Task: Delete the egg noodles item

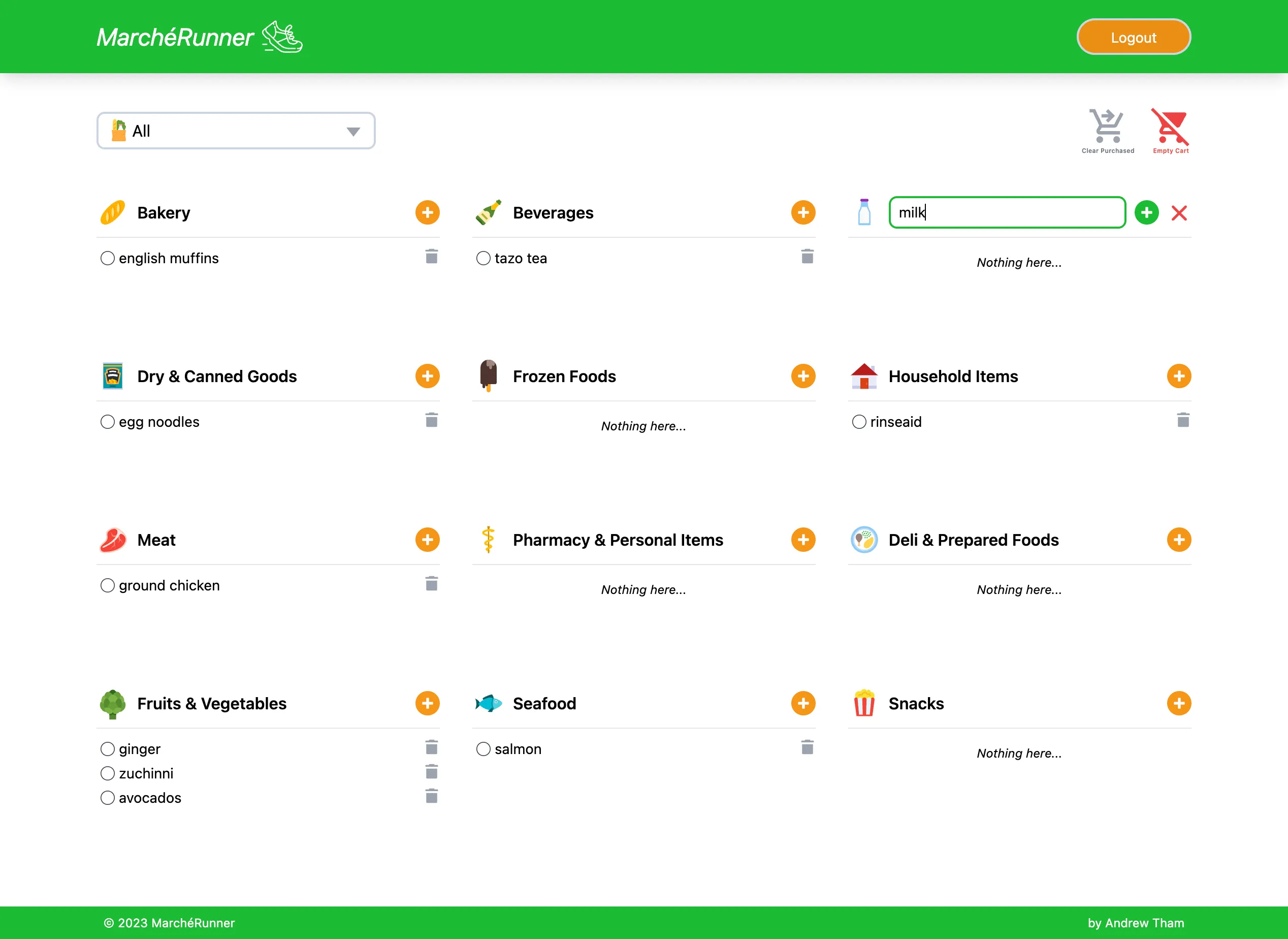Action: [432, 420]
